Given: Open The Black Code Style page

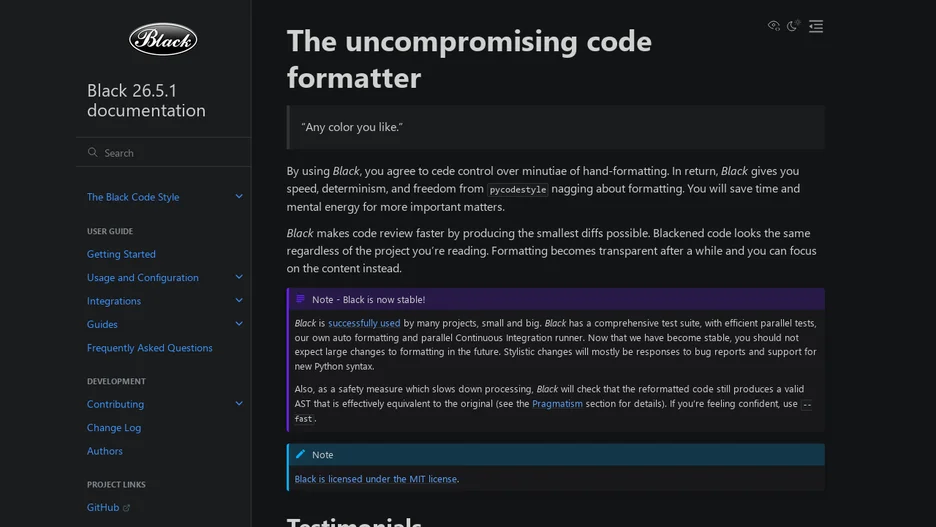Looking at the screenshot, I should tap(133, 197).
